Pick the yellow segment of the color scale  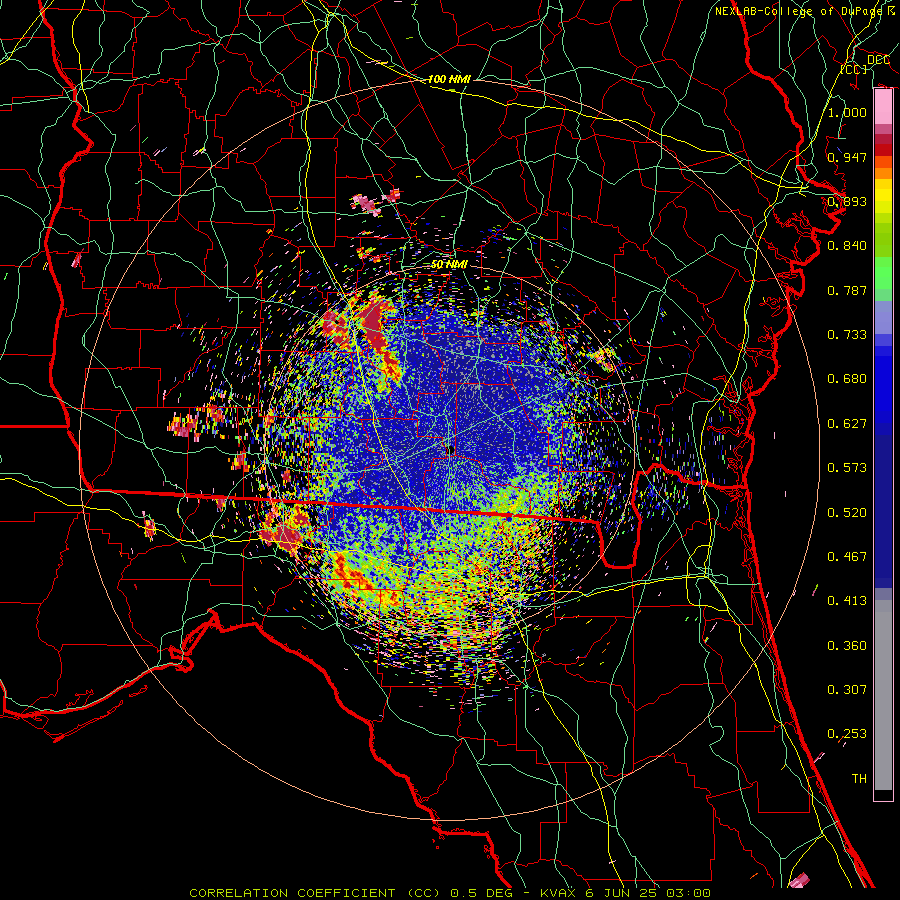coord(883,196)
